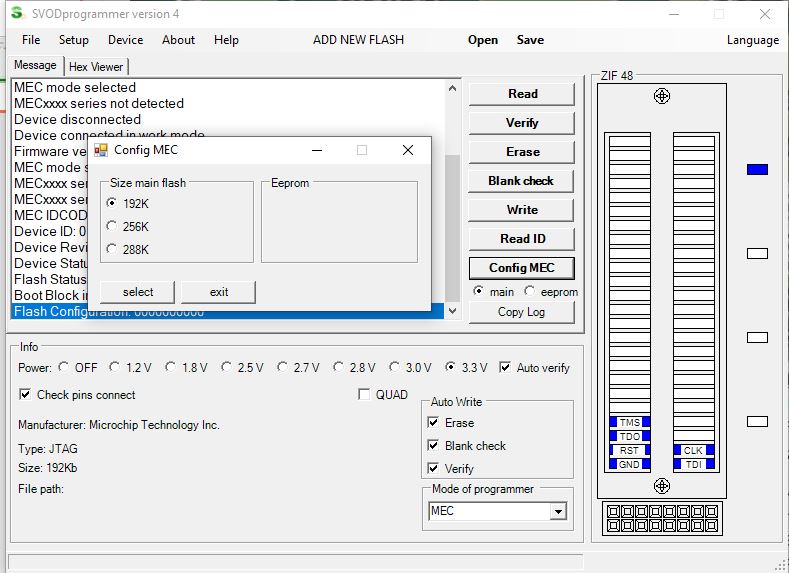Image resolution: width=789 pixels, height=573 pixels.
Task: Enable the QUAD checkbox
Action: pos(364,395)
